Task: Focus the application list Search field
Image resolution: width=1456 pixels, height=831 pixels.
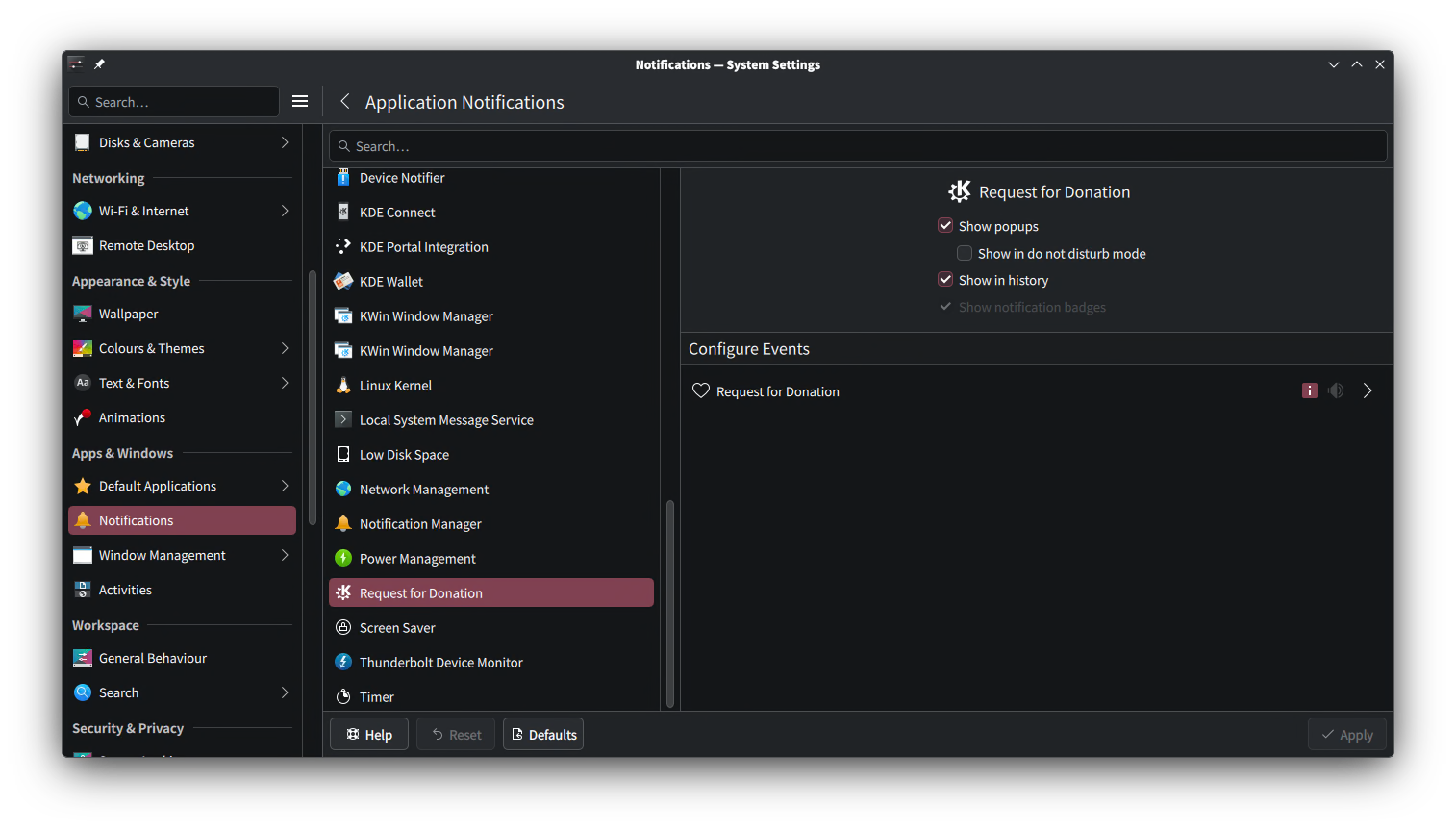Action: click(858, 146)
